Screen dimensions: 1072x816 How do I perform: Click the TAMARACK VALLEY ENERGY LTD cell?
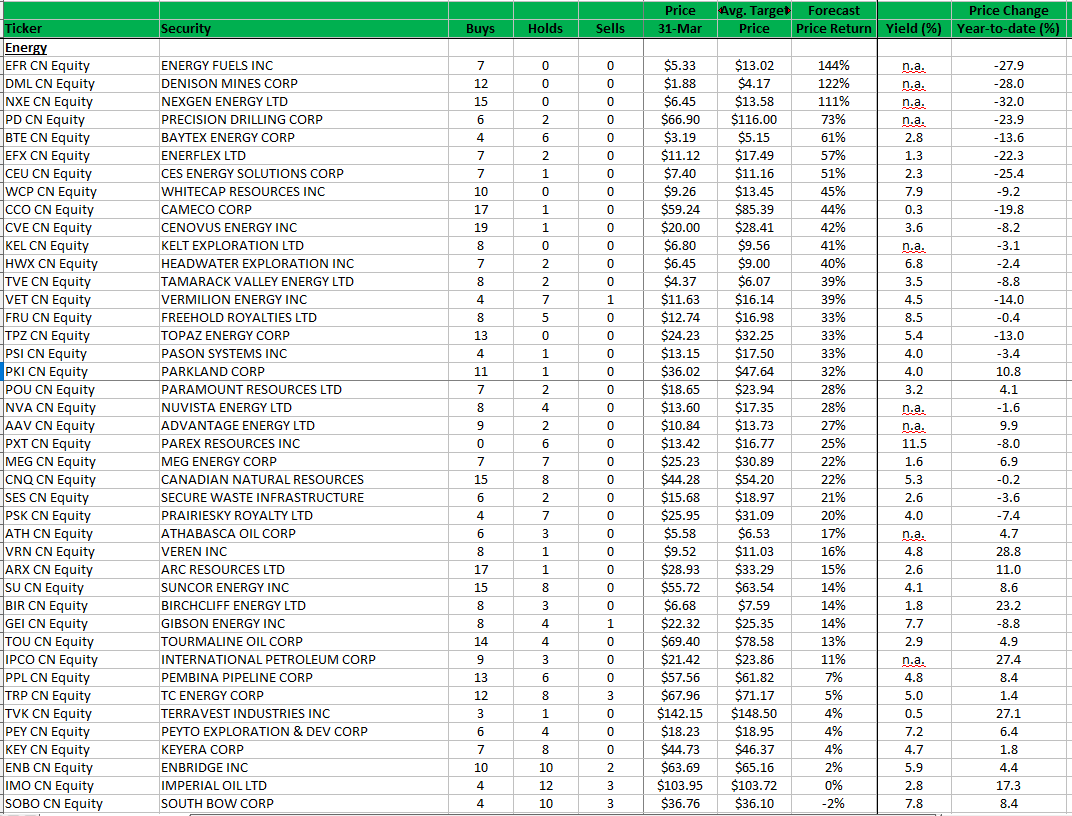click(x=304, y=282)
